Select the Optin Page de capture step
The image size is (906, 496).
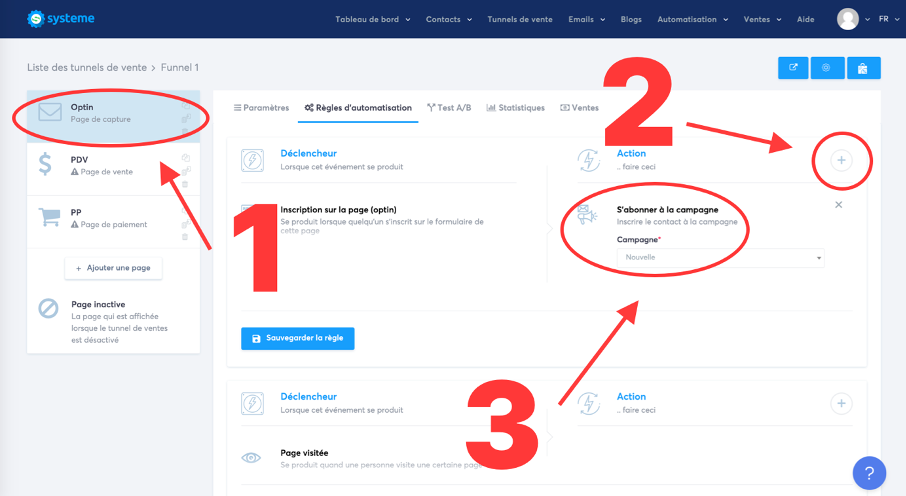113,116
